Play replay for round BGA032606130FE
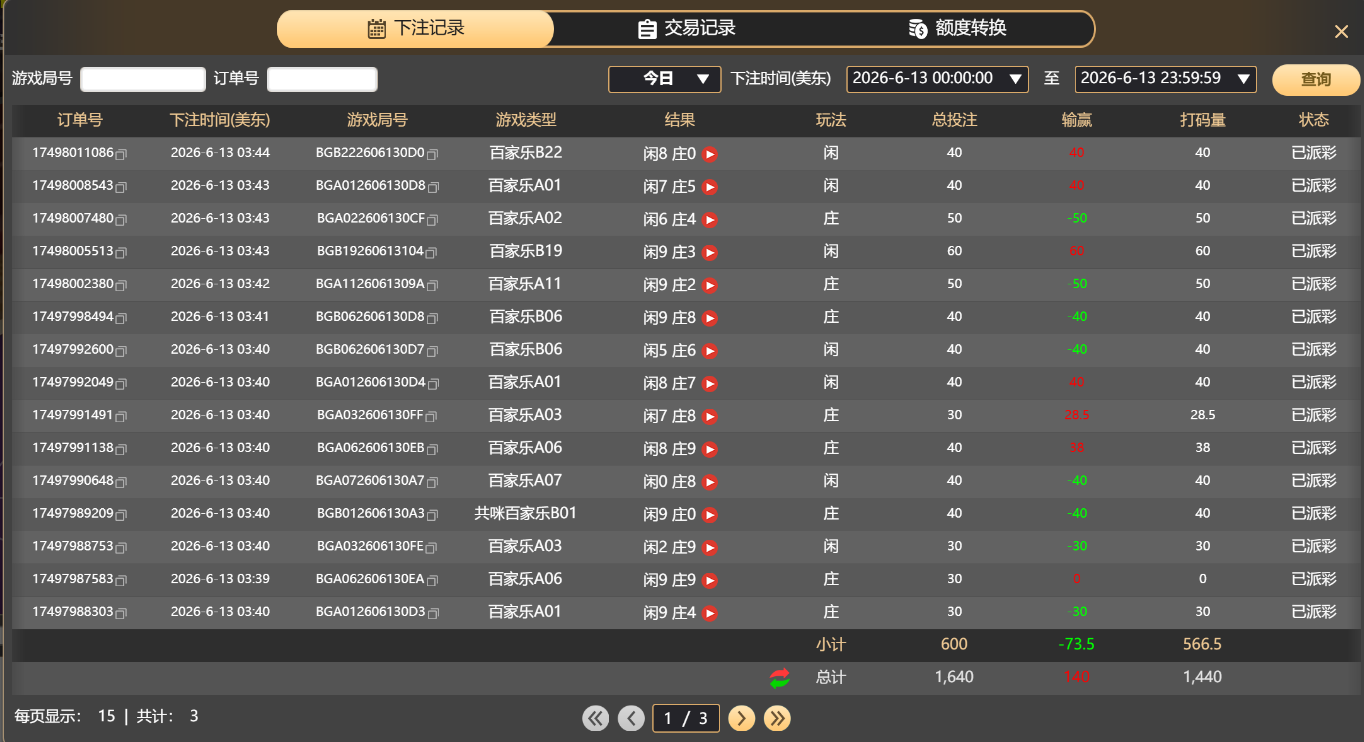Image resolution: width=1364 pixels, height=742 pixels. [x=710, y=548]
